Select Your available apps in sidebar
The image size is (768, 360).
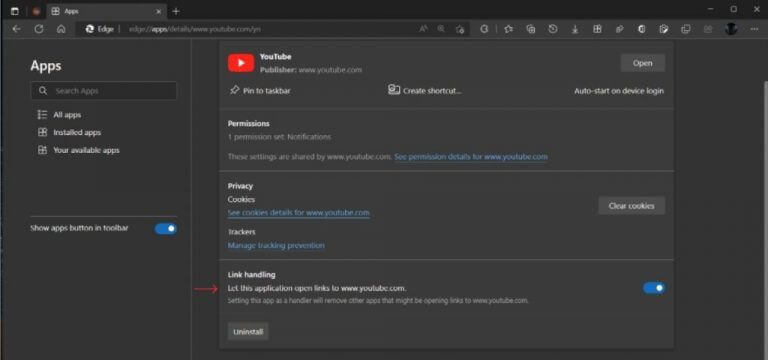pos(78,150)
